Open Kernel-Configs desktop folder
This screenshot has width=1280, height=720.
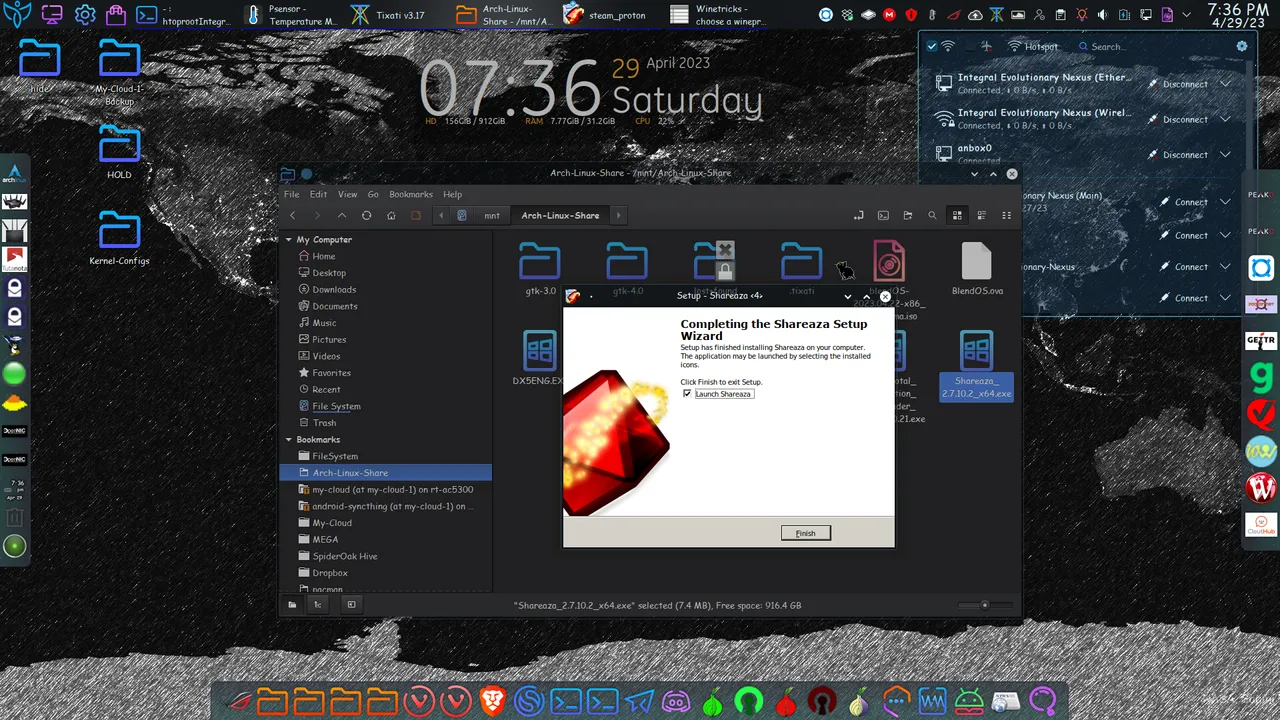pyautogui.click(x=119, y=238)
